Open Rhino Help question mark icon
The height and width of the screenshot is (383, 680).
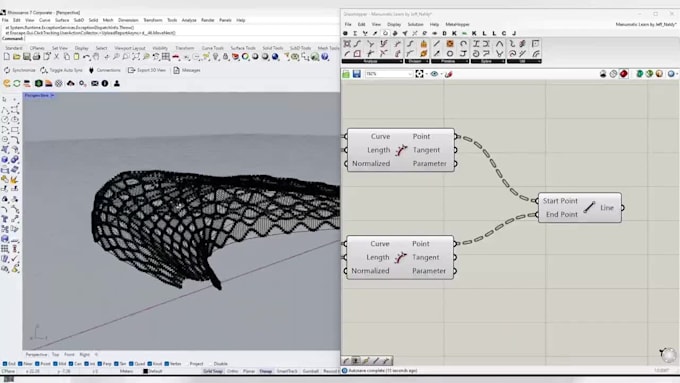pos(325,57)
